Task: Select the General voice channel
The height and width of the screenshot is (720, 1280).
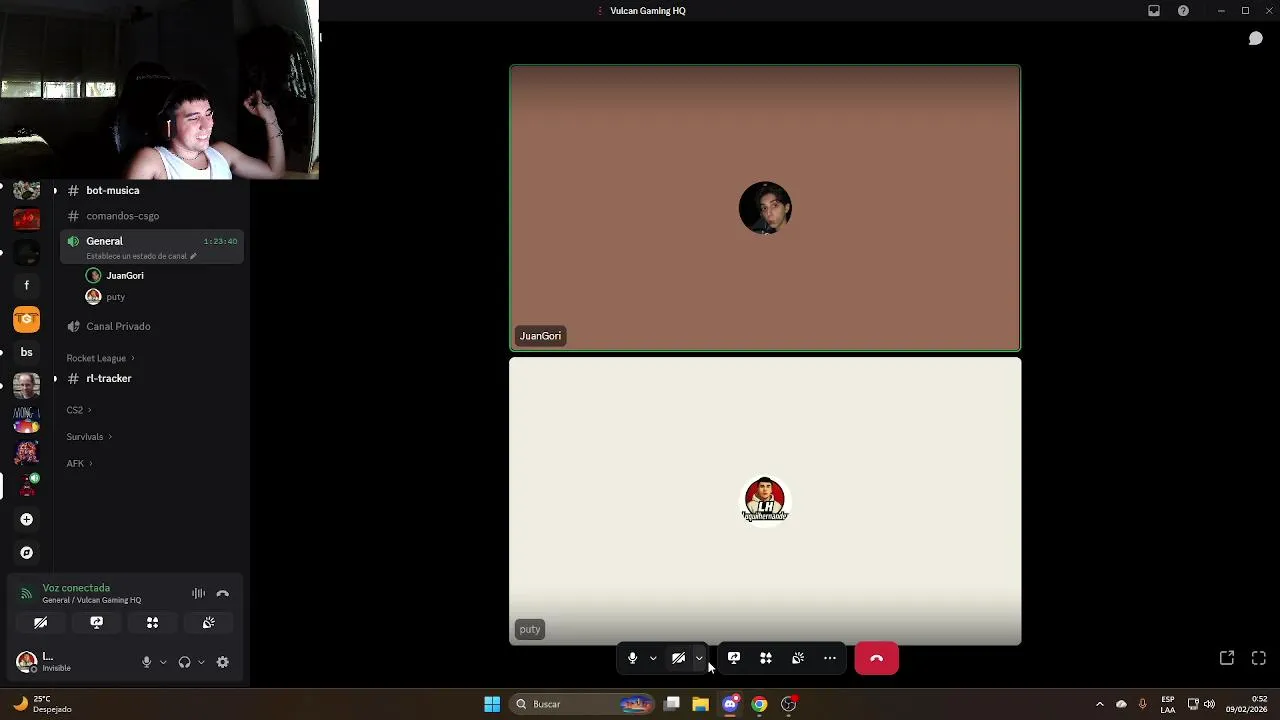Action: (152, 246)
